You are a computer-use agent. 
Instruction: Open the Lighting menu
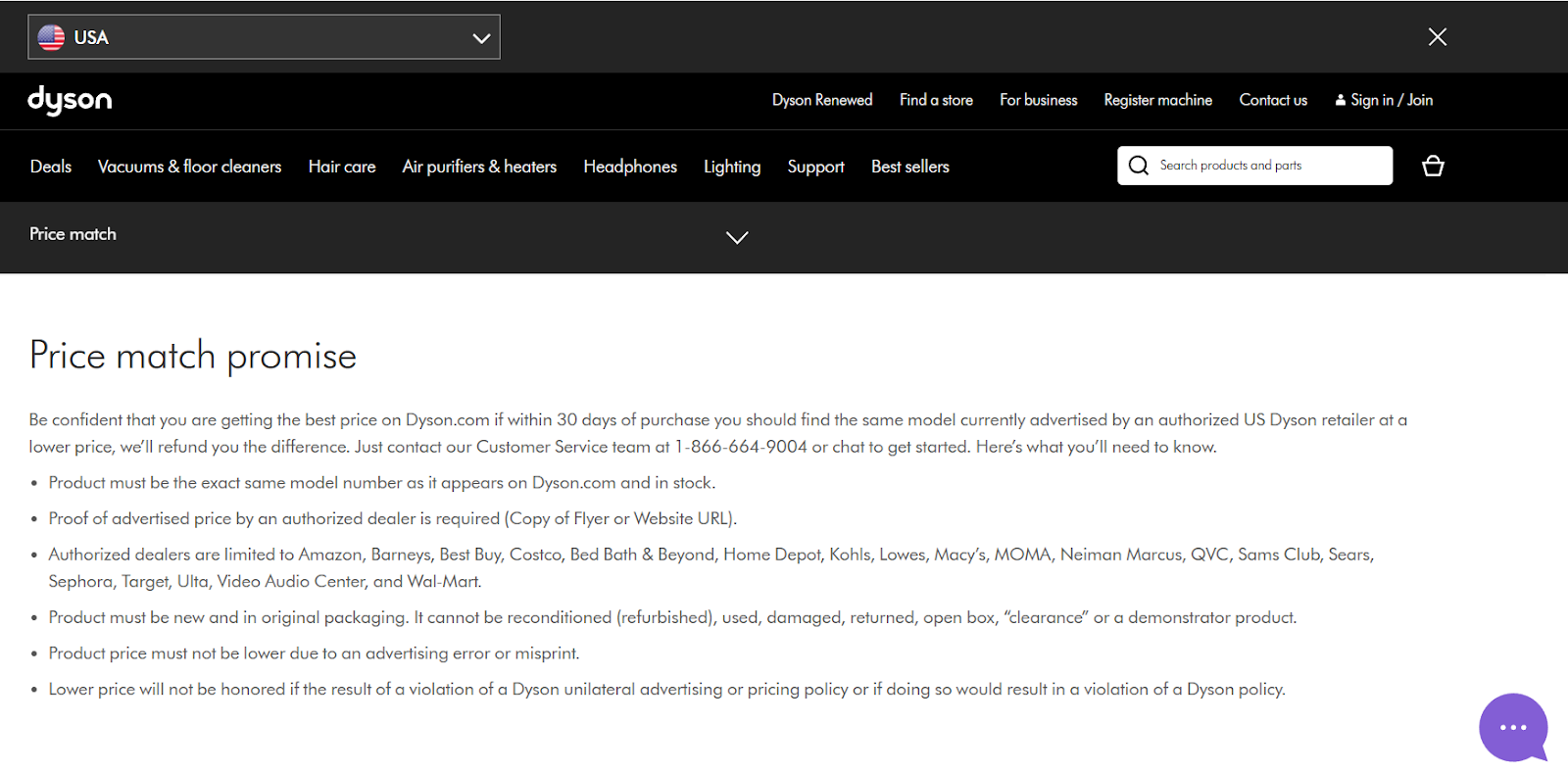point(732,167)
